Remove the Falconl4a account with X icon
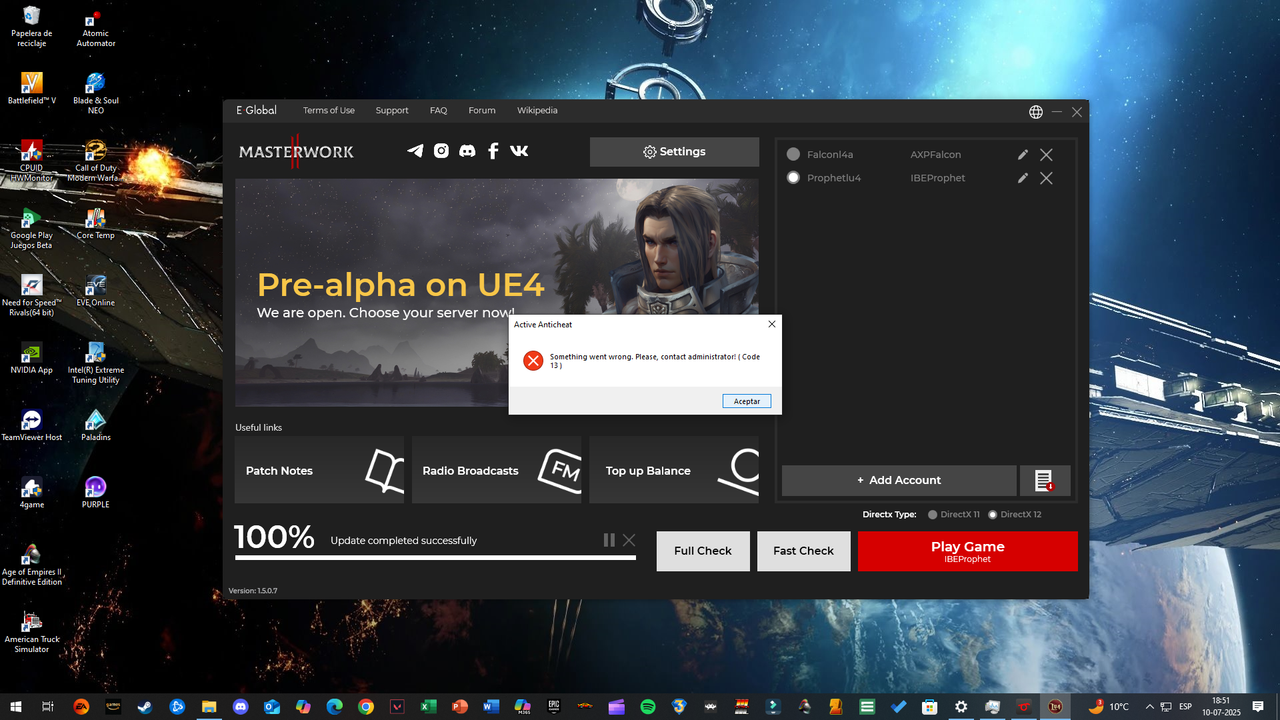The width and height of the screenshot is (1280, 720). (1046, 155)
